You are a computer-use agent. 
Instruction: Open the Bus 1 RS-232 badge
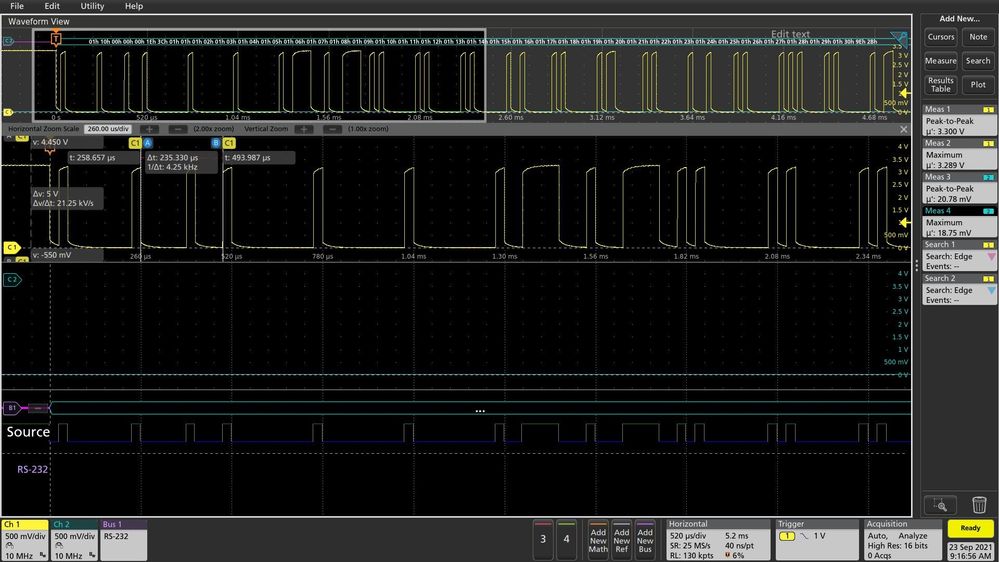click(124, 540)
